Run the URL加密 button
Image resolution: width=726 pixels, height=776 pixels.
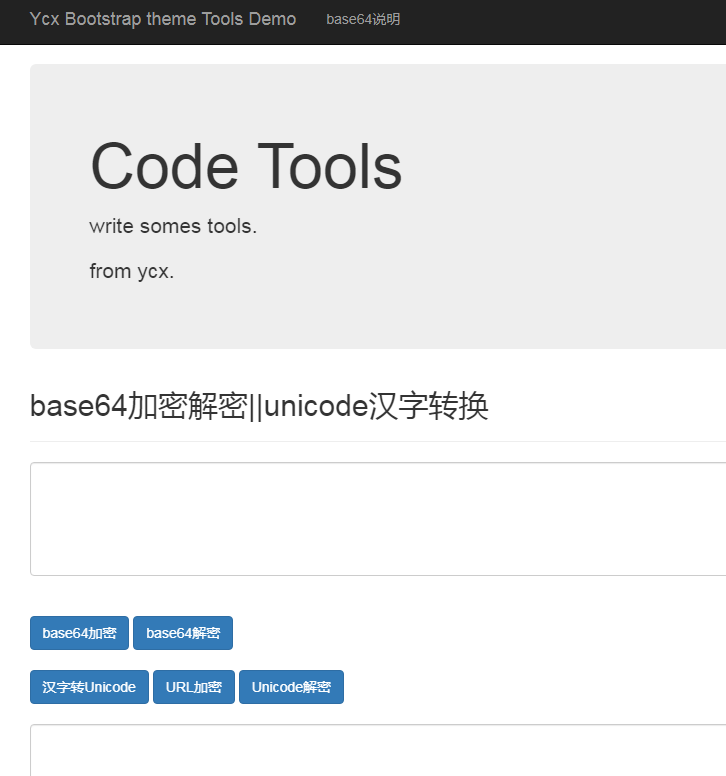tap(194, 687)
